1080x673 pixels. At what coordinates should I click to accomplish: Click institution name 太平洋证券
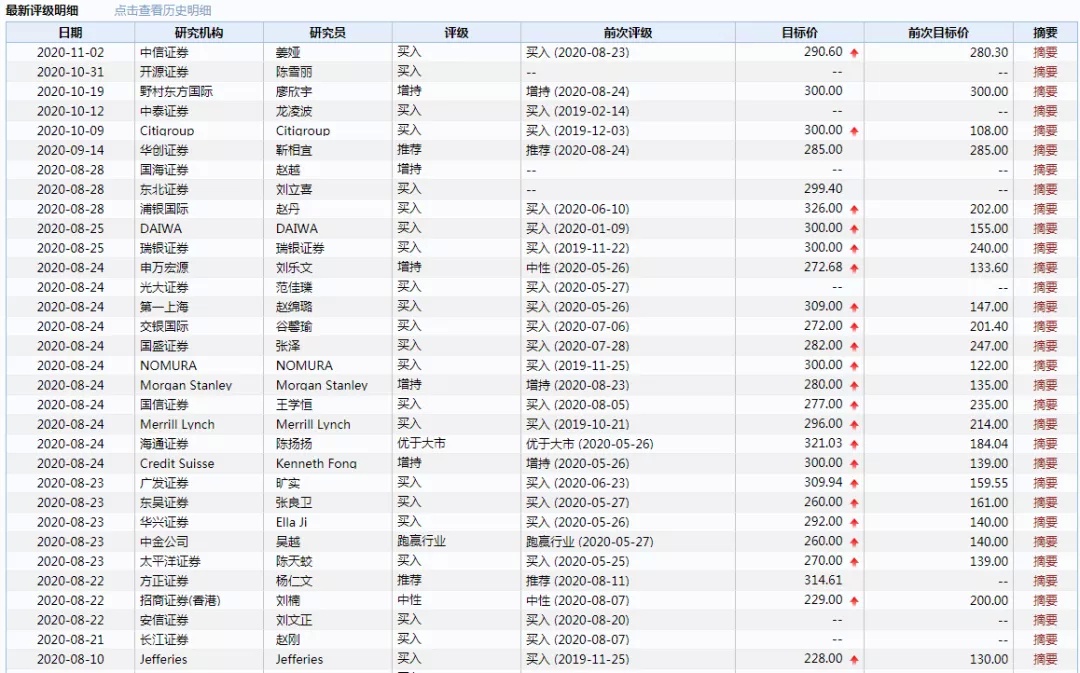tap(170, 561)
